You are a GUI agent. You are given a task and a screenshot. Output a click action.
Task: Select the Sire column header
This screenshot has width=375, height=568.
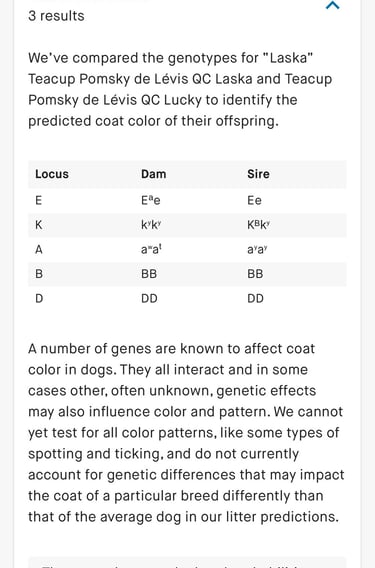click(258, 174)
